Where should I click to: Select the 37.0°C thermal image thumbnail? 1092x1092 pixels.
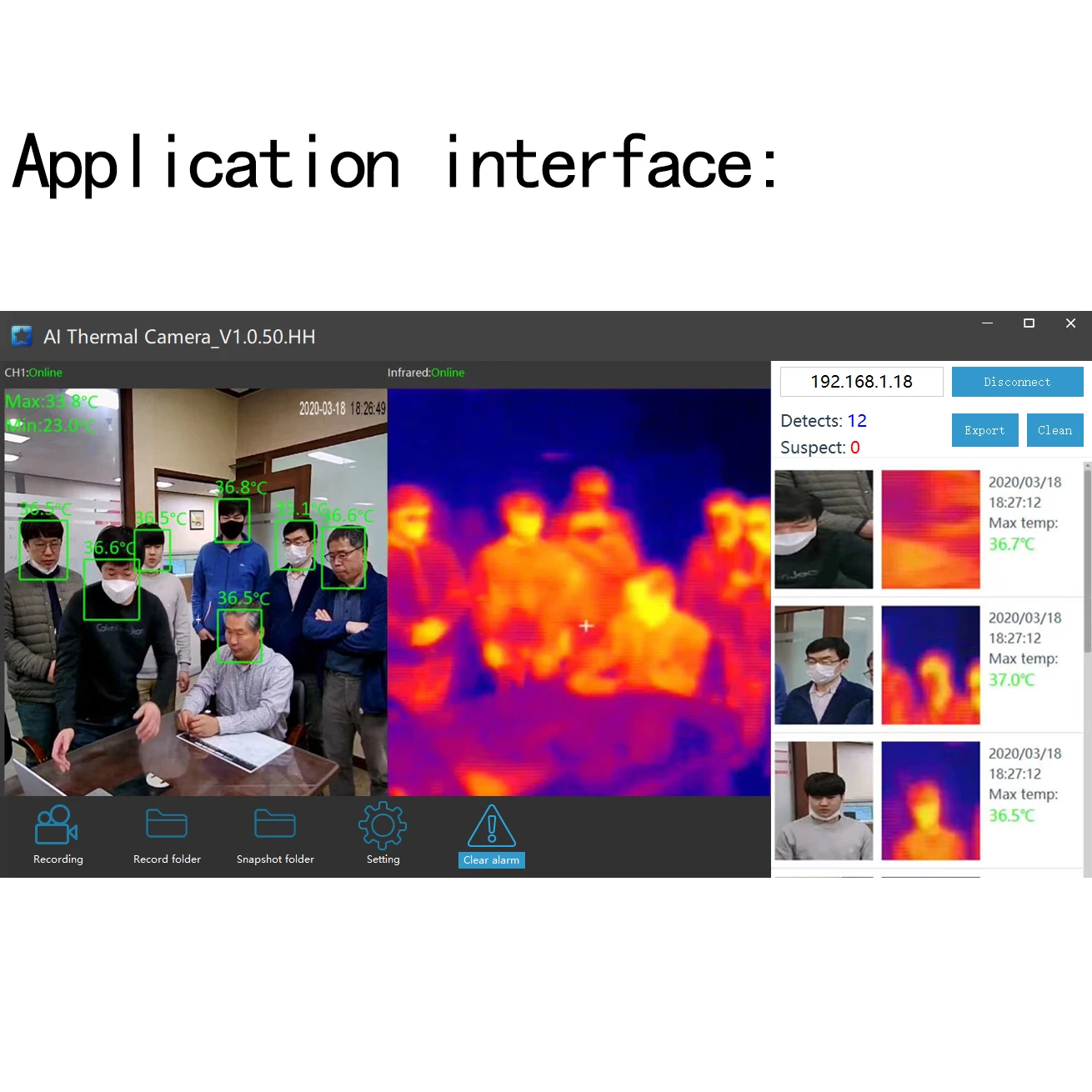point(929,664)
